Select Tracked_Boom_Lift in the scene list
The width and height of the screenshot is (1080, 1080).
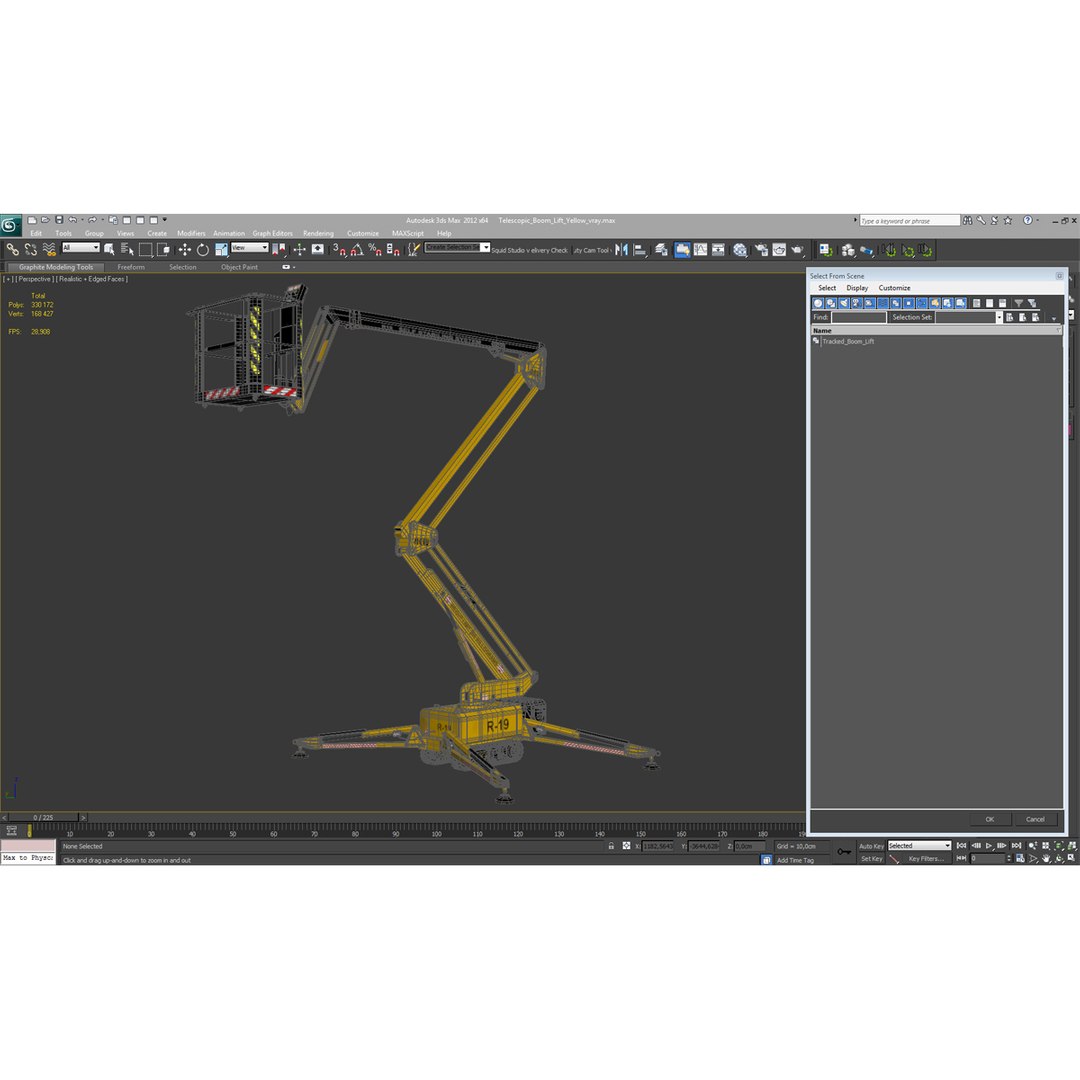848,341
